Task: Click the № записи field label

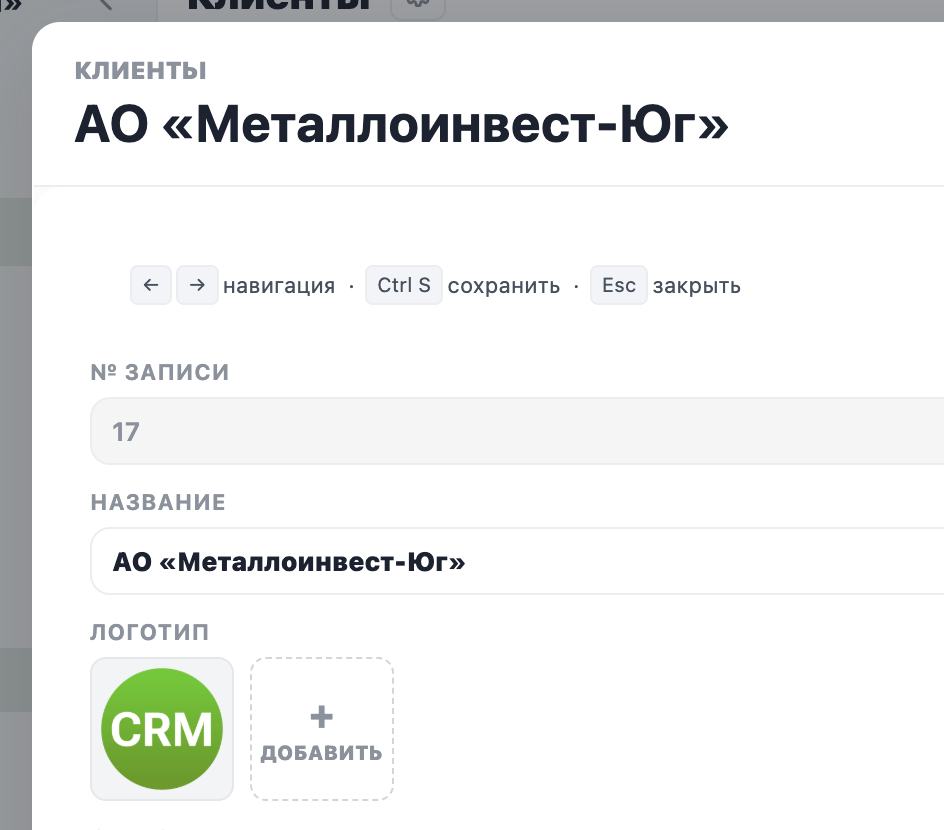Action: (160, 372)
